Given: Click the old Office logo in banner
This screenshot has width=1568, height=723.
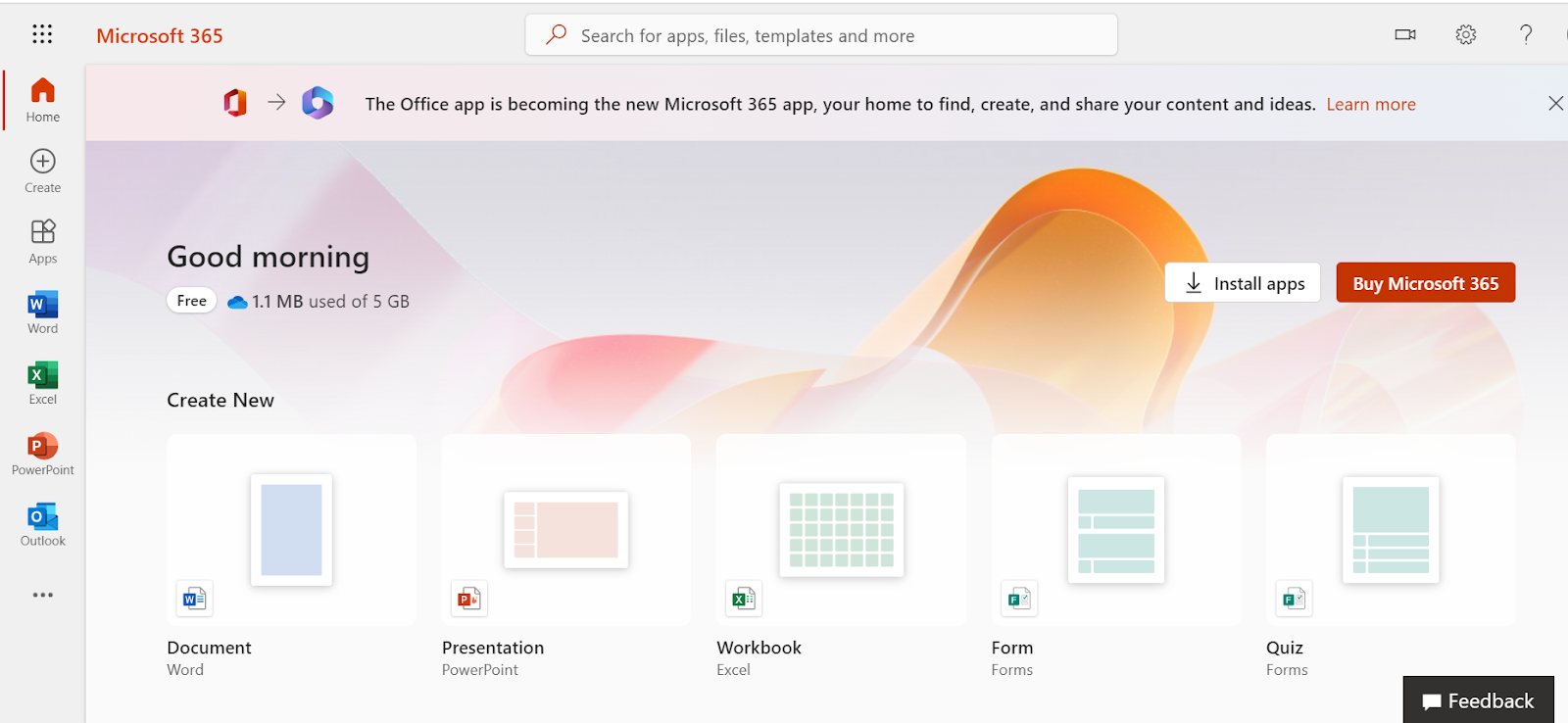Looking at the screenshot, I should pyautogui.click(x=235, y=102).
